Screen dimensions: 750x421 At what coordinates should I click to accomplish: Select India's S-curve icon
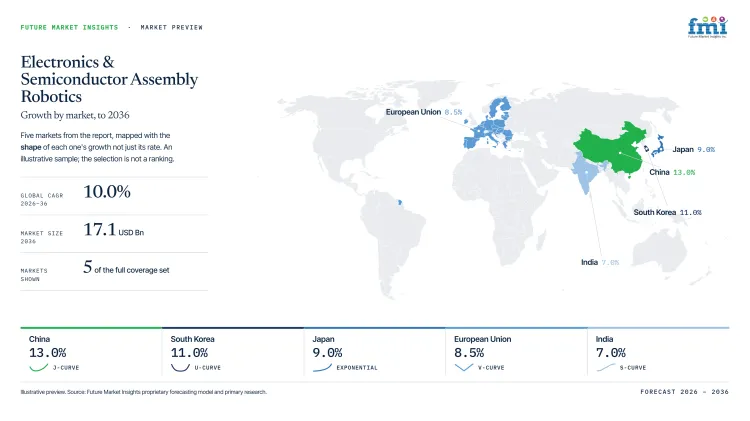[606, 367]
